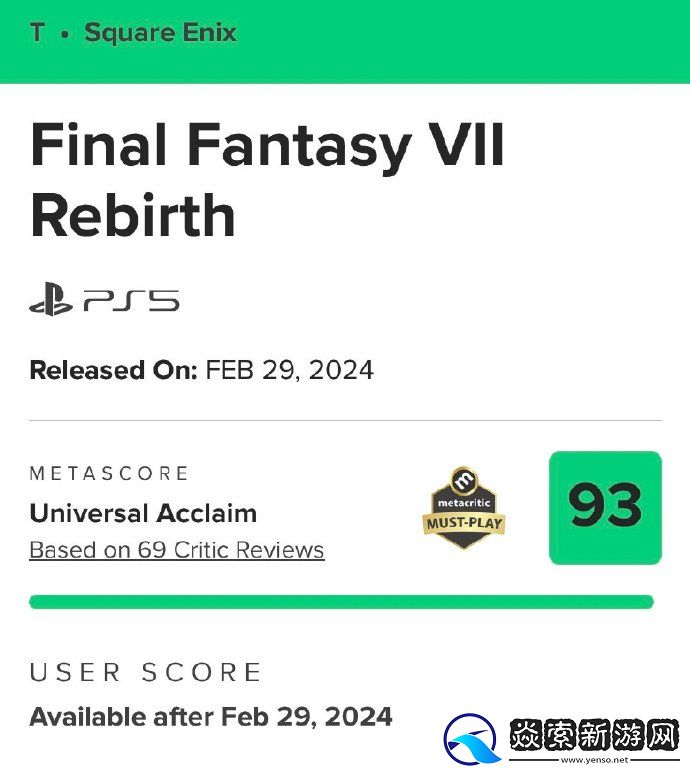
Task: Click the PlayStation logo icon
Action: point(50,300)
